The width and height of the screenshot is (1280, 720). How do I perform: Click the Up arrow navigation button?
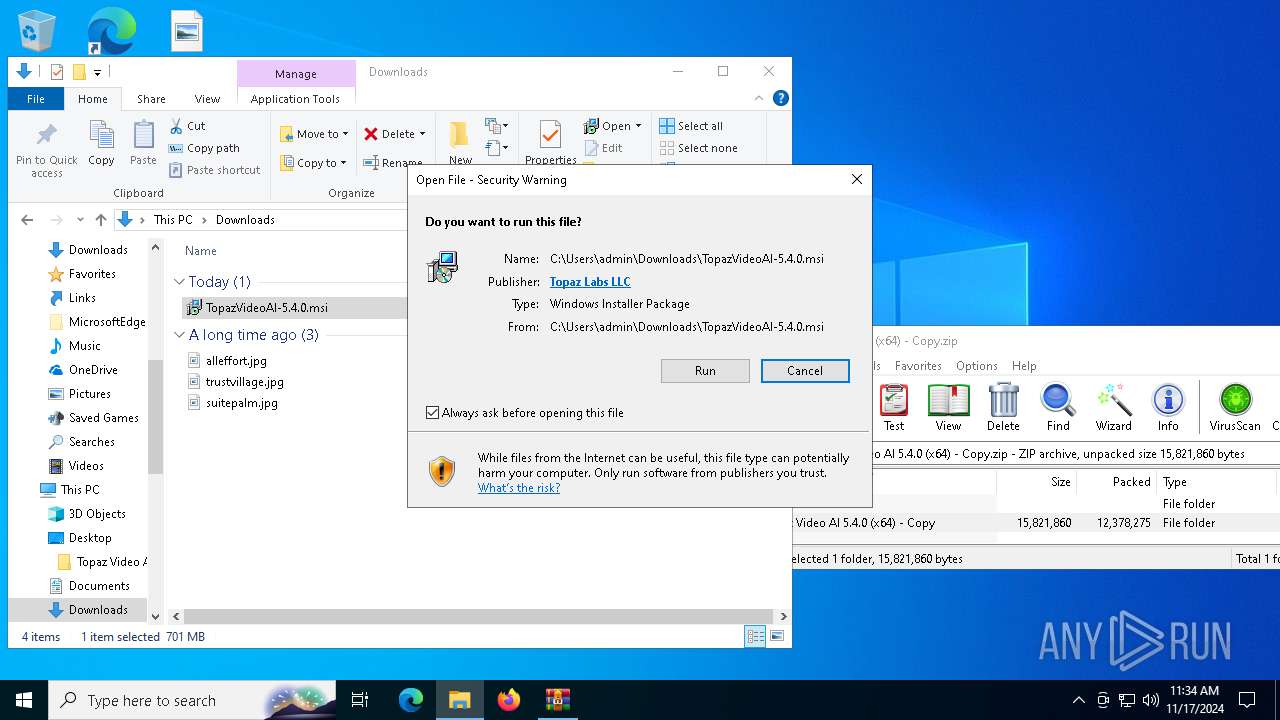point(100,220)
